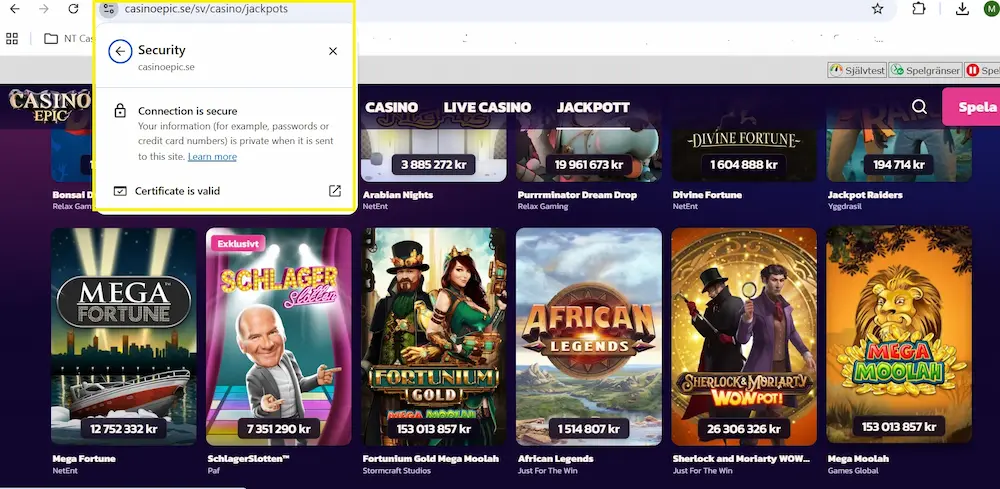Reload the page with refresh icon
This screenshot has height=489, width=1000.
tap(73, 9)
